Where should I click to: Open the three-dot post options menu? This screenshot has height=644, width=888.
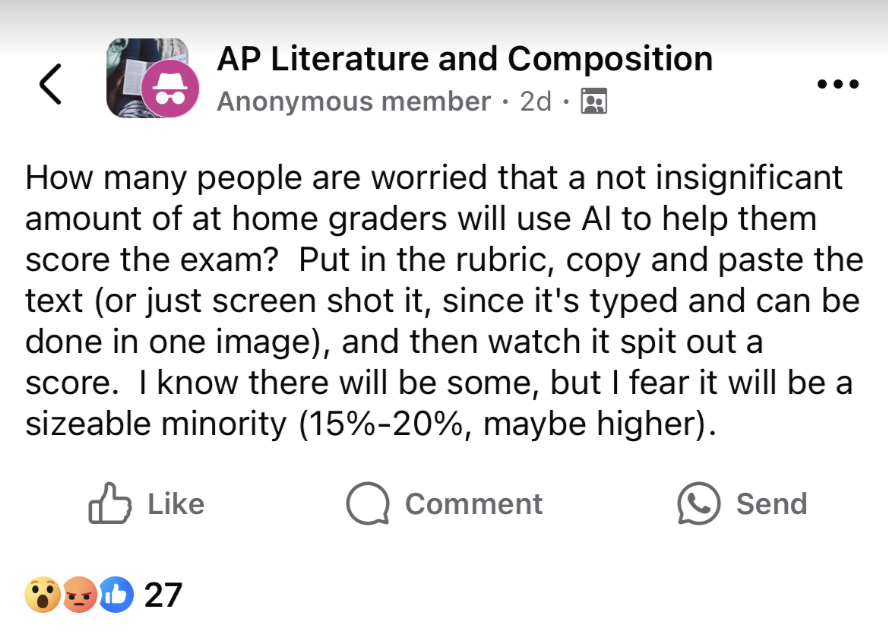(x=837, y=84)
